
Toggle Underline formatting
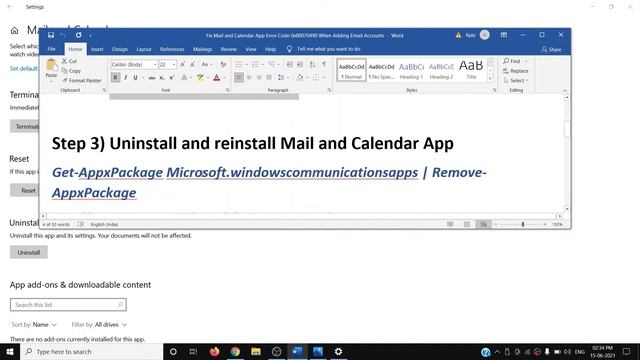point(135,78)
